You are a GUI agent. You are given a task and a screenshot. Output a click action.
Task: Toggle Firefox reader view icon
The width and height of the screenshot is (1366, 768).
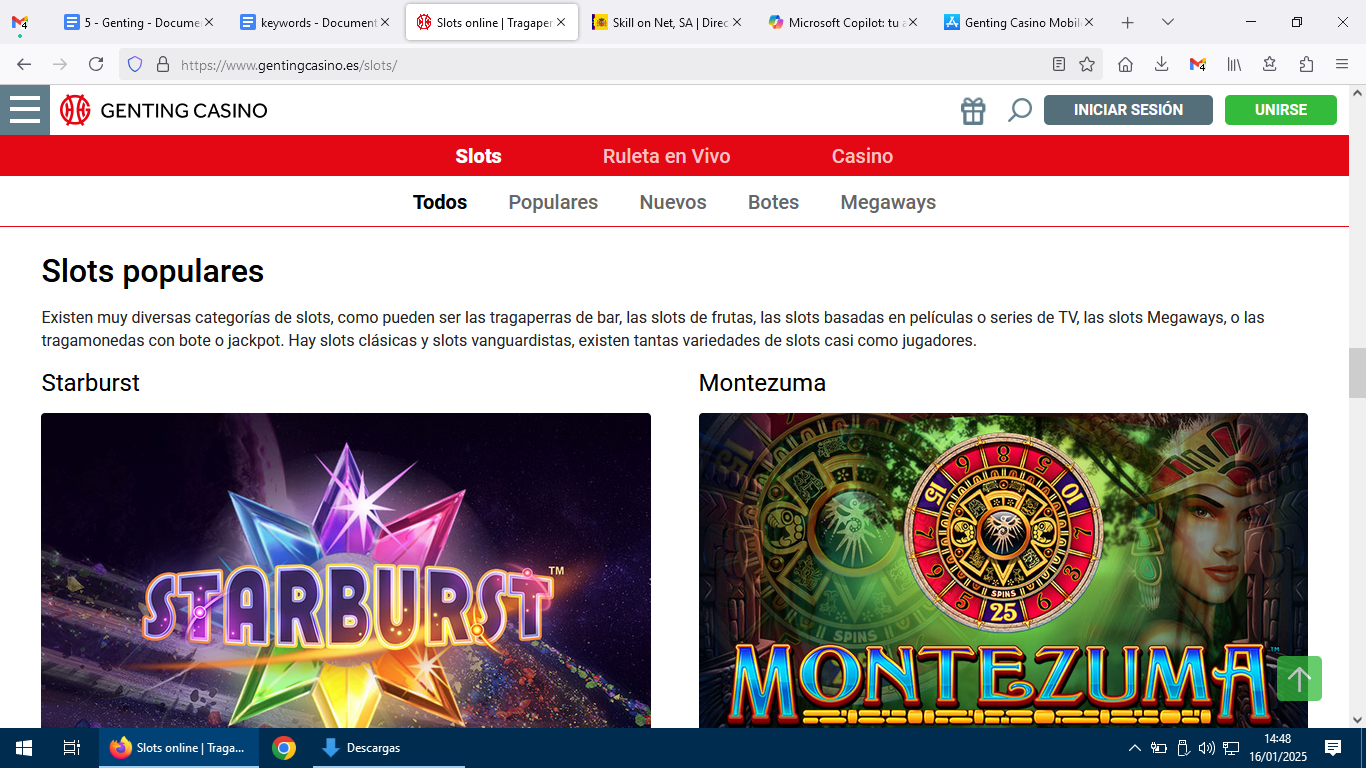click(1059, 64)
